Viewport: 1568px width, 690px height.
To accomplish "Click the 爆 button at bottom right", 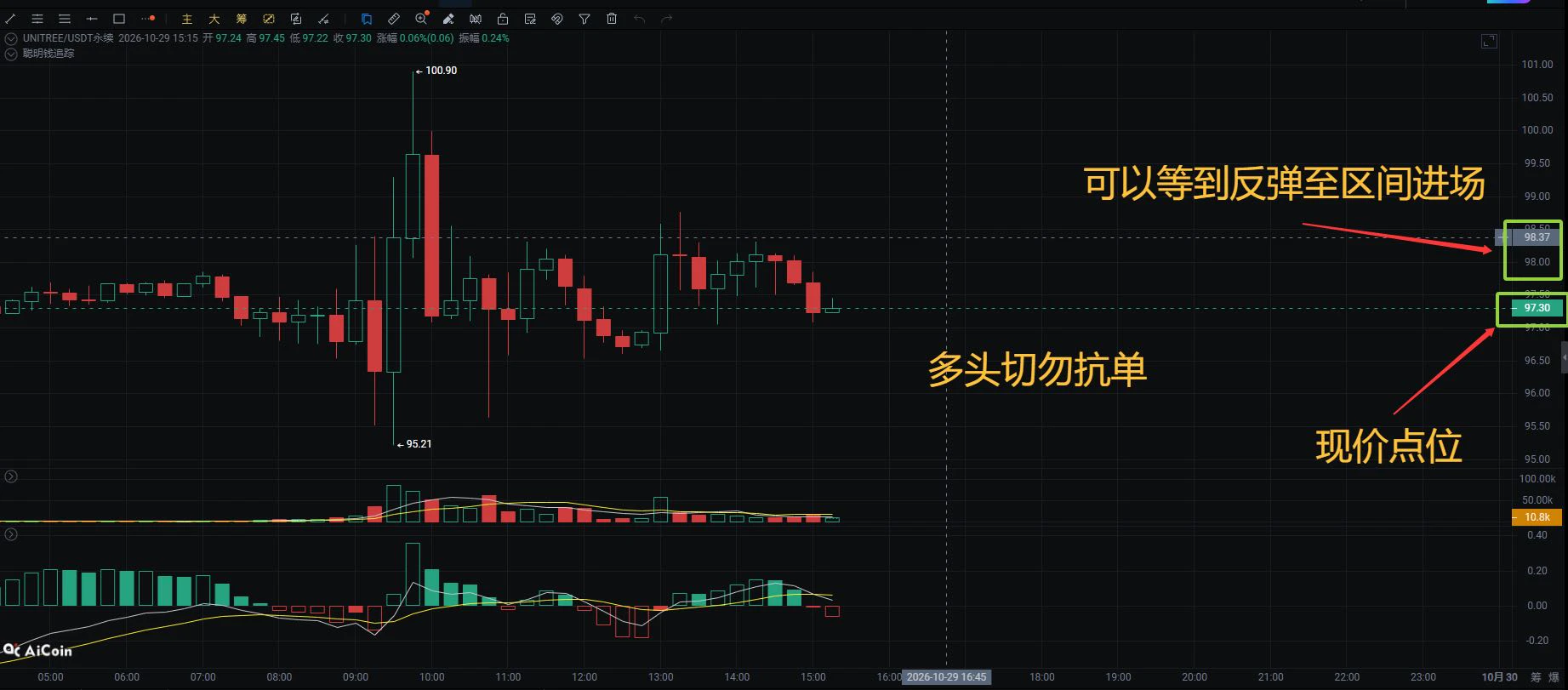I will coord(1554,677).
